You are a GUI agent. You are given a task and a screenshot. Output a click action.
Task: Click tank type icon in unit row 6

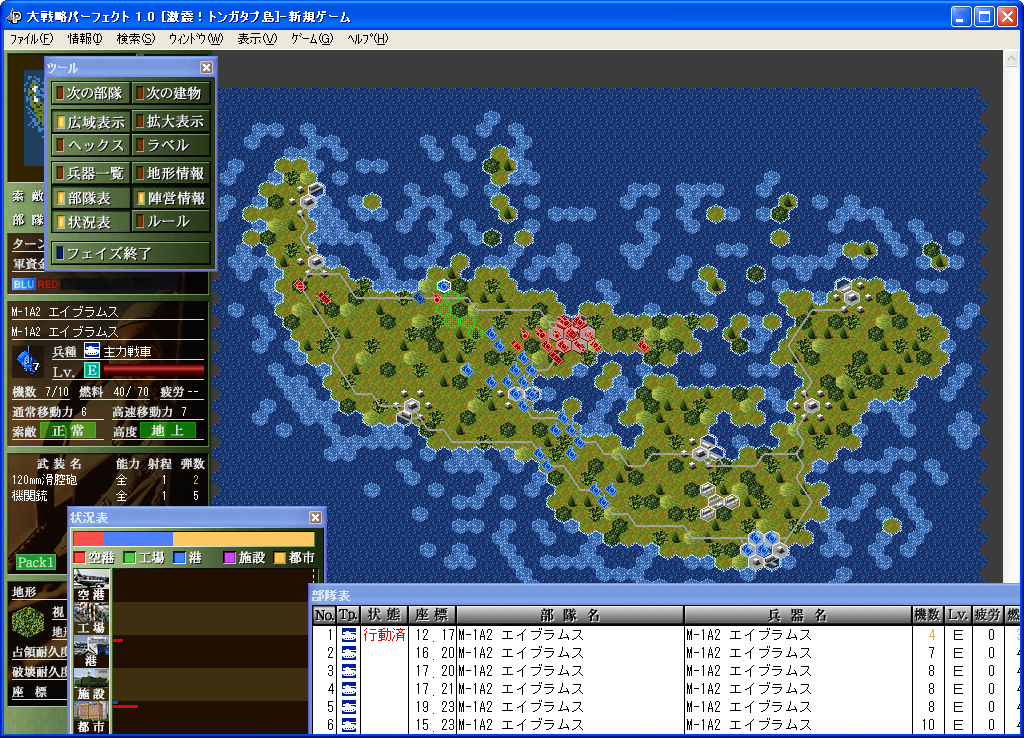click(x=349, y=725)
